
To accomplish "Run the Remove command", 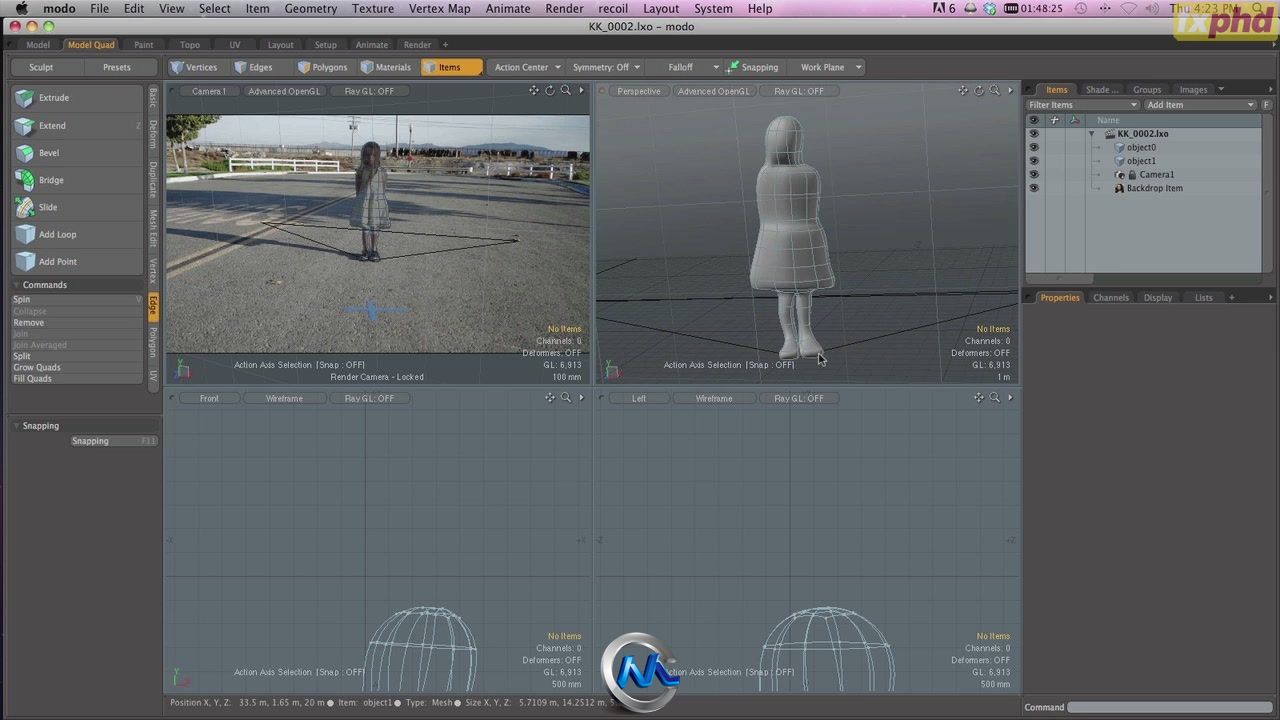I will 77,323.
